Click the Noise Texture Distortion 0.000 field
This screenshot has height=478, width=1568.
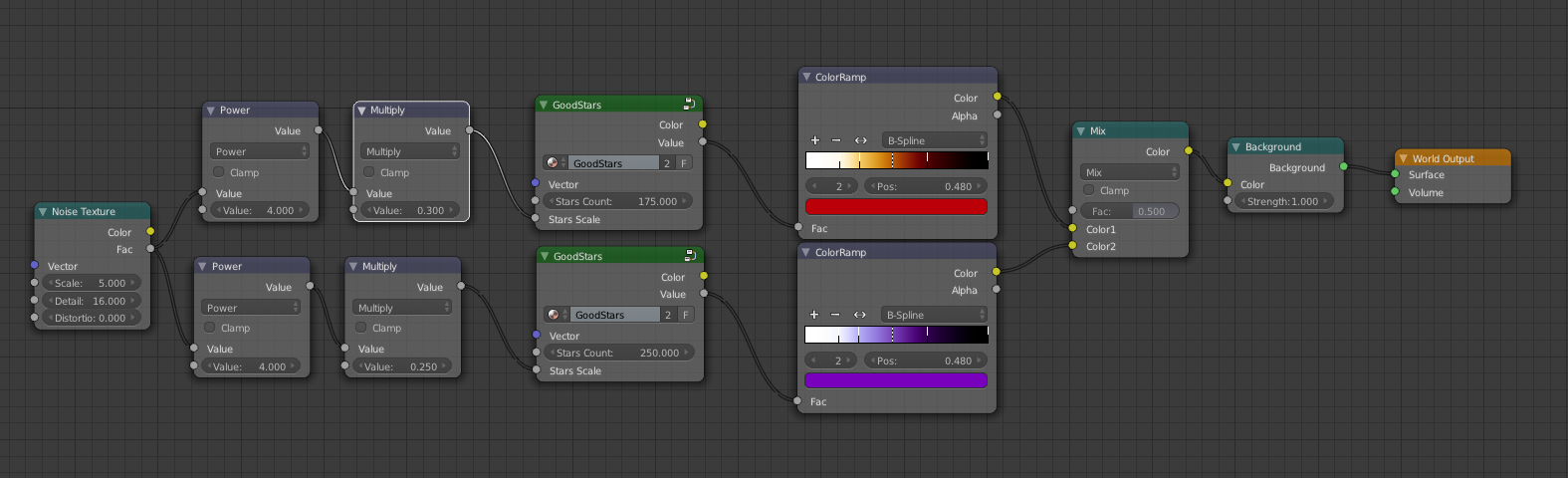pyautogui.click(x=92, y=318)
